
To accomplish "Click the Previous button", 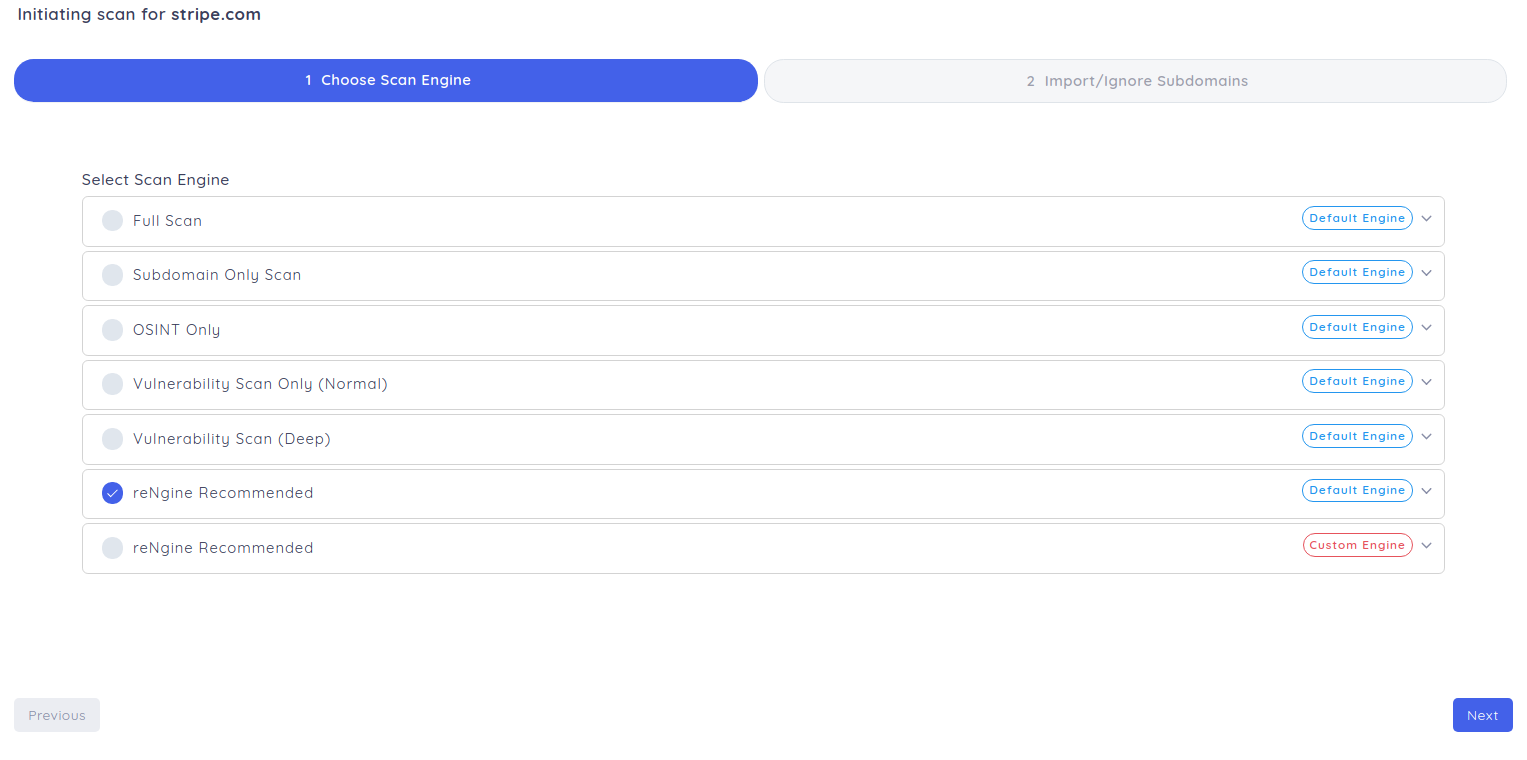I will (x=57, y=715).
